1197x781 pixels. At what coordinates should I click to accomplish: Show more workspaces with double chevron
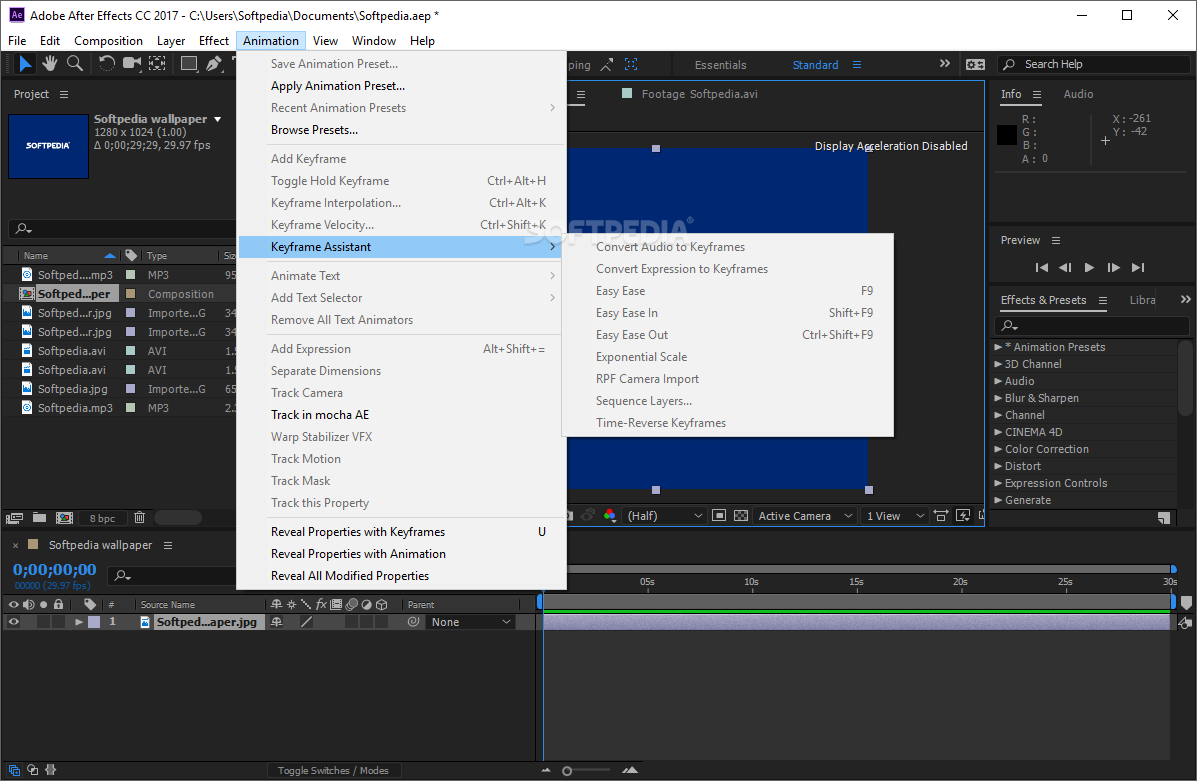point(944,64)
